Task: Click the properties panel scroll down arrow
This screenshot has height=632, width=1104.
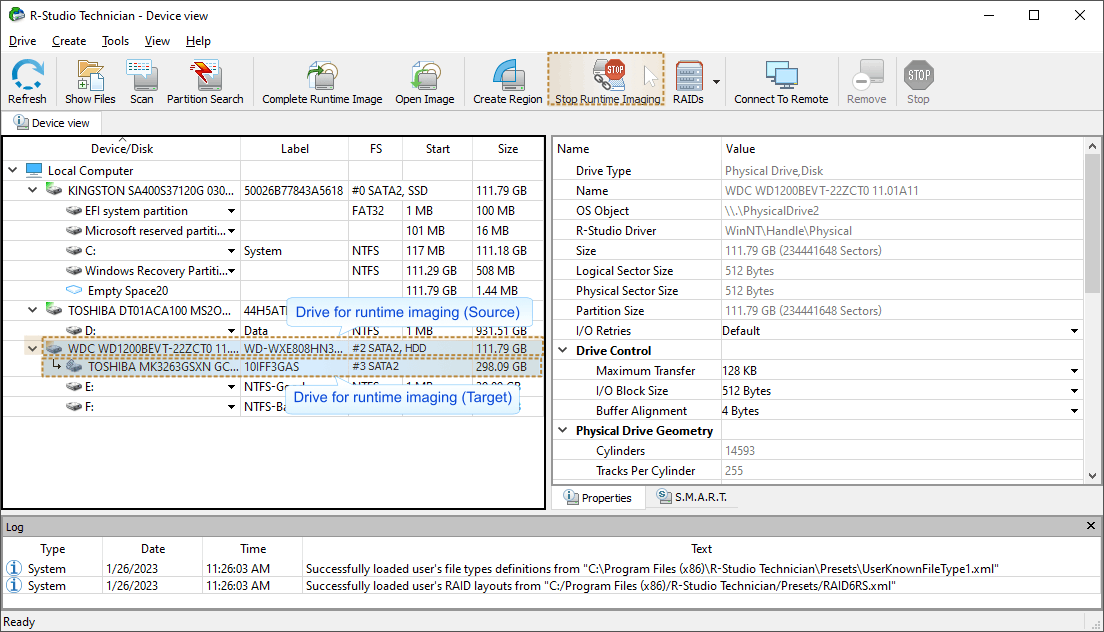Action: tap(1092, 476)
